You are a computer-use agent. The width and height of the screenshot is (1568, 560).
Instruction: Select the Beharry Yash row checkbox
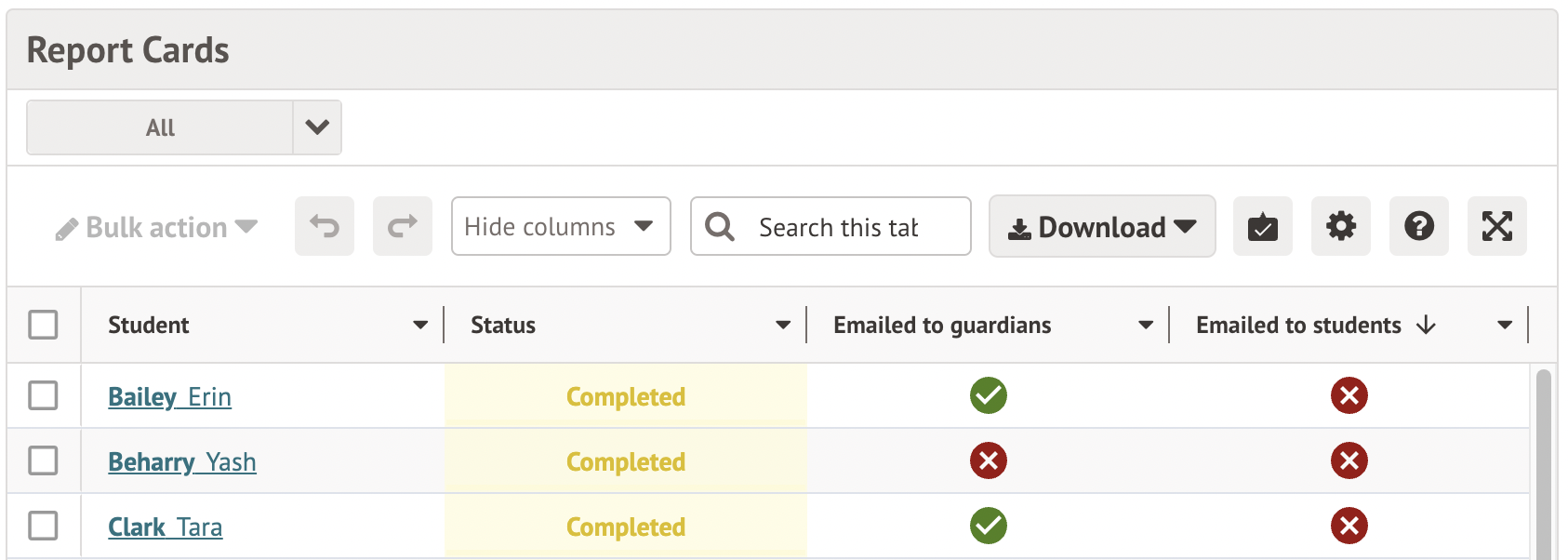click(x=43, y=460)
